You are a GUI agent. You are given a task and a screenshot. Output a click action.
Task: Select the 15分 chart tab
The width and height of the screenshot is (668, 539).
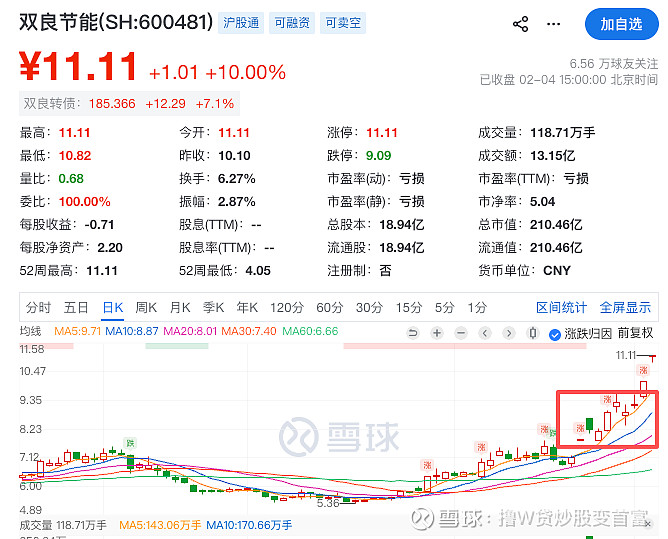click(409, 307)
